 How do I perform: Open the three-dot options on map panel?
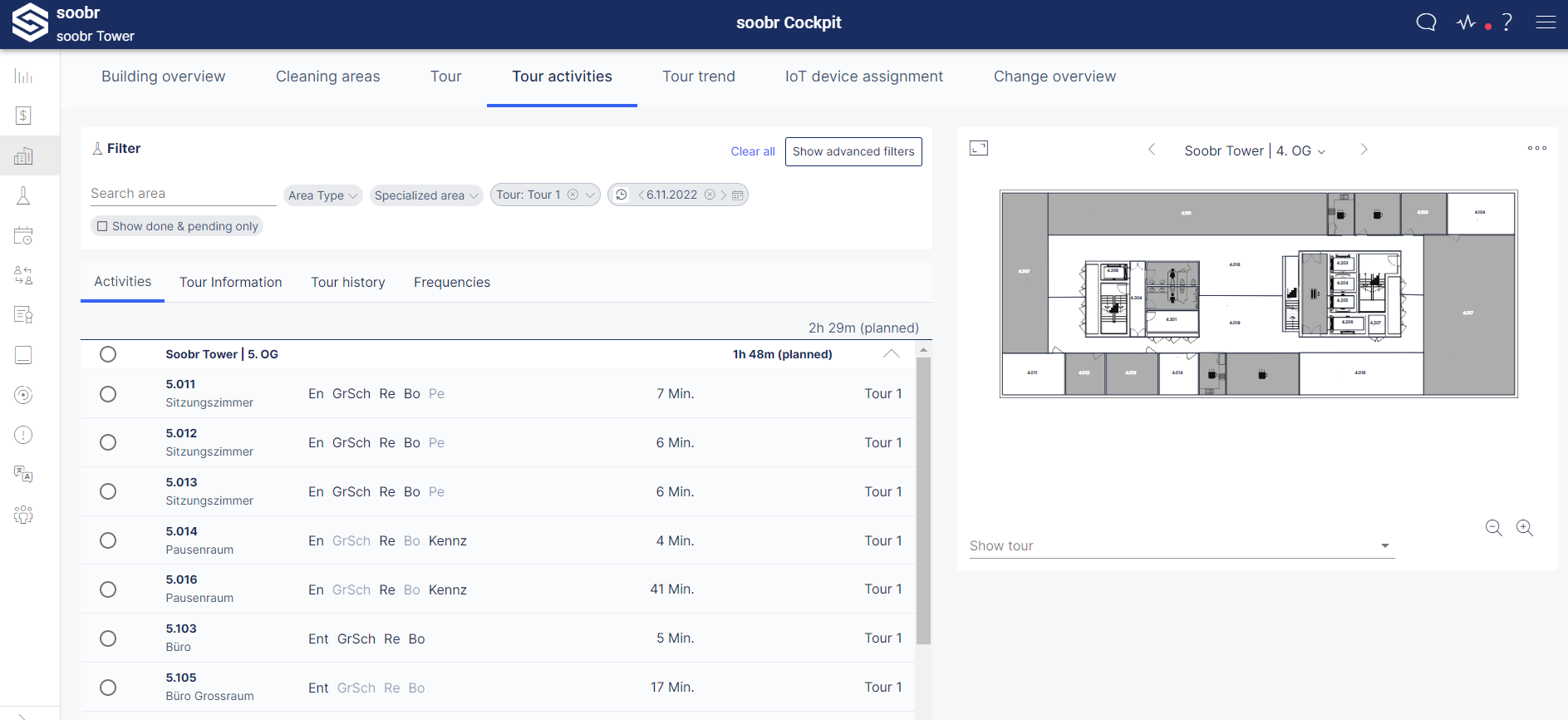click(x=1536, y=148)
